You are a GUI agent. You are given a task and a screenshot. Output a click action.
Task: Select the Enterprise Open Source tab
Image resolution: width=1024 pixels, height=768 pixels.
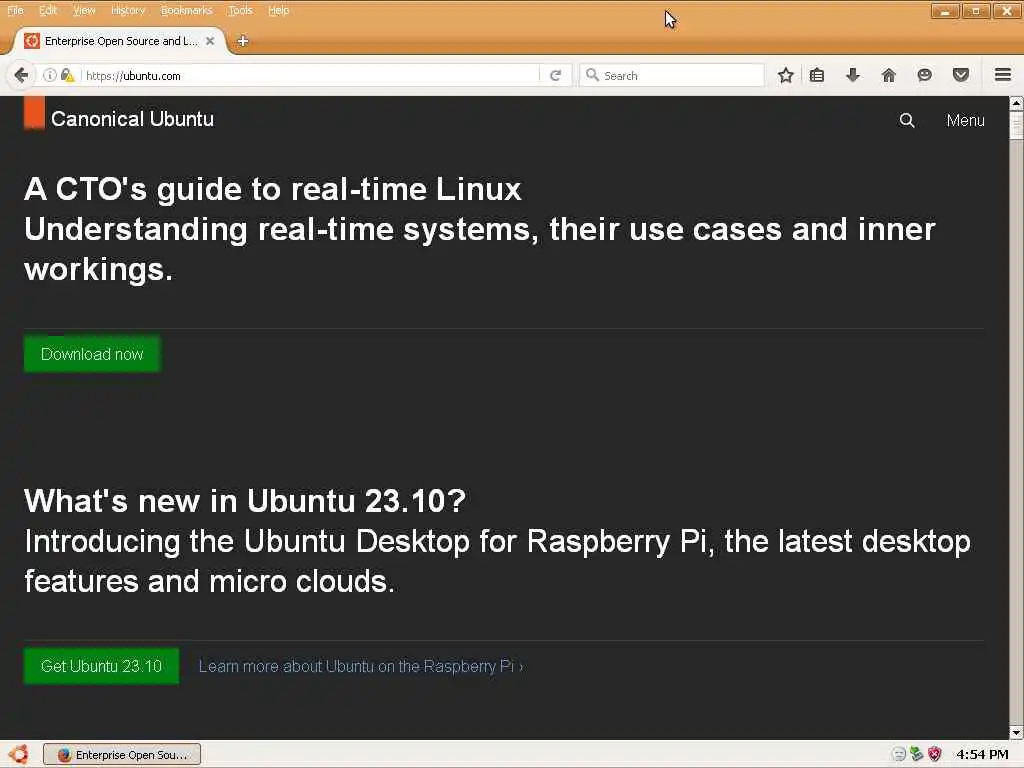pos(120,41)
